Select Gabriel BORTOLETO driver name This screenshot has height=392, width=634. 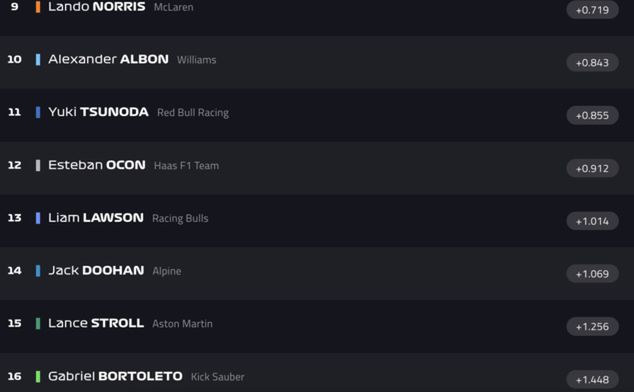point(115,376)
